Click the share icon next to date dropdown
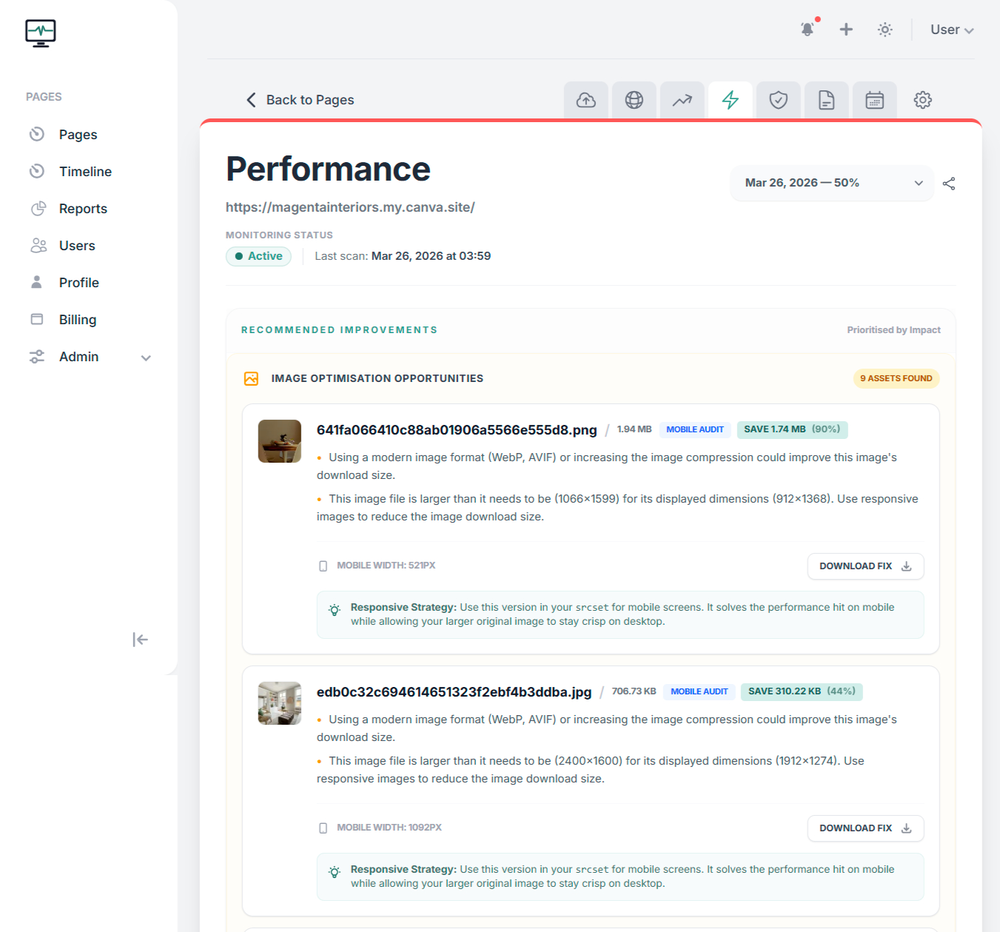 tap(948, 183)
